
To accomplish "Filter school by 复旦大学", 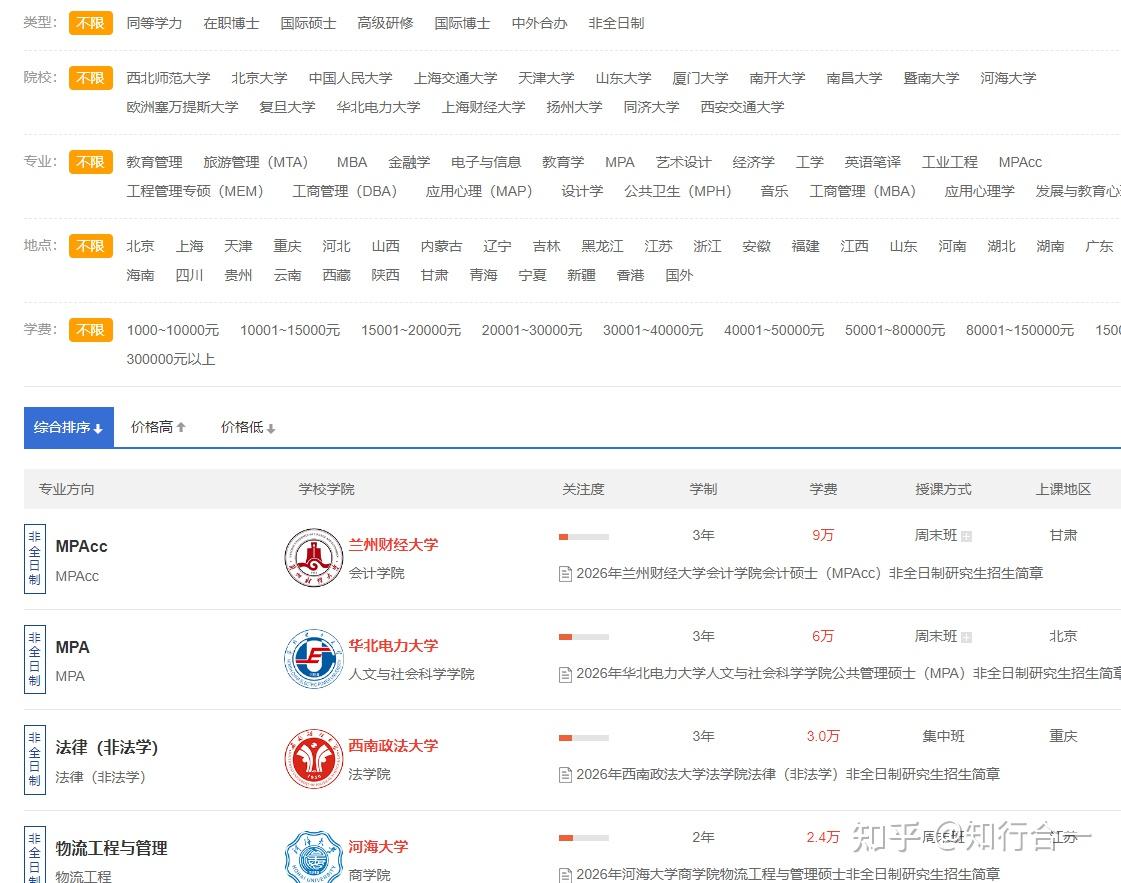I will click(287, 107).
